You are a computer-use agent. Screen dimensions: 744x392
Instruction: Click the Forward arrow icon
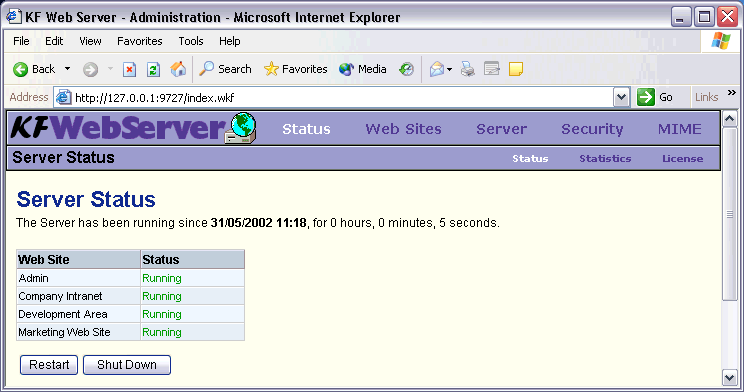(90, 70)
